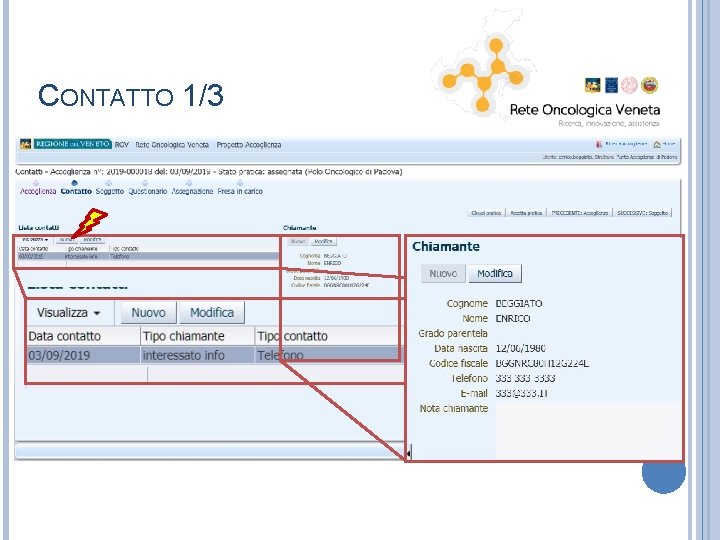Go to the Accoglienza workflow step
The height and width of the screenshot is (540, 720).
pos(38,191)
